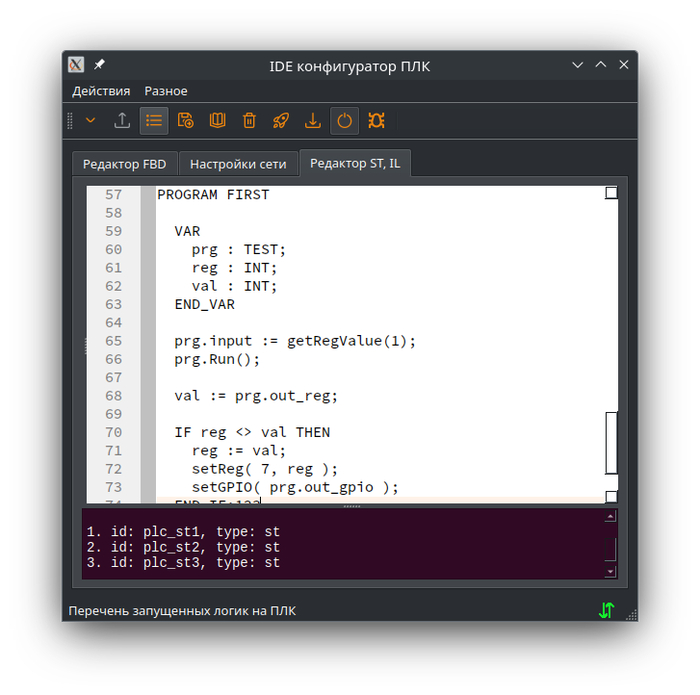Switch to the Редактор FBD tab
The image size is (700, 695).
tap(125, 164)
